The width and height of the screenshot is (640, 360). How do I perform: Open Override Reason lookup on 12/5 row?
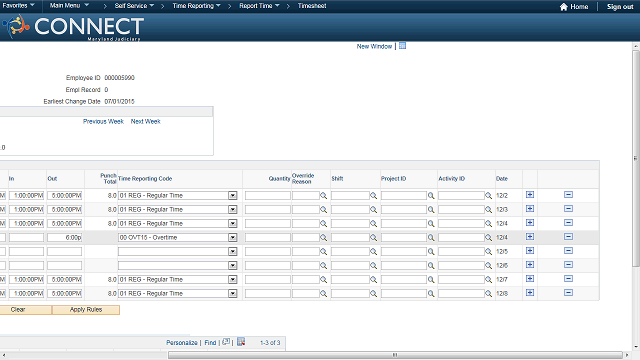click(x=324, y=252)
